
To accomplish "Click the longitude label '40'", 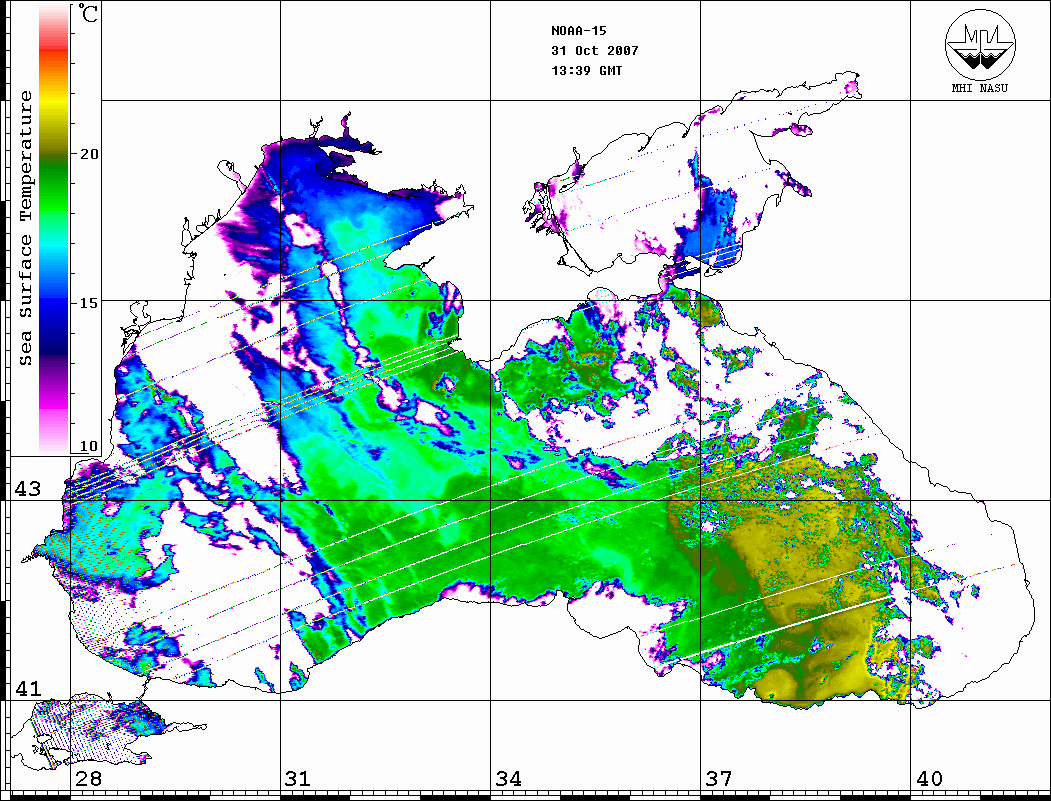I will click(929, 779).
